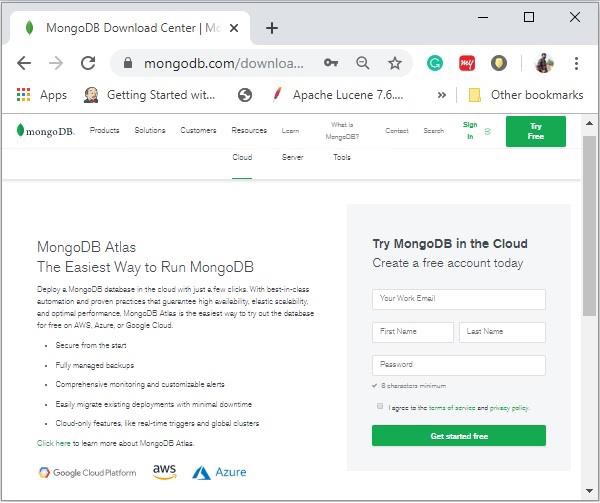This screenshot has height=503, width=600.
Task: Switch to the Server tab
Action: pos(292,158)
